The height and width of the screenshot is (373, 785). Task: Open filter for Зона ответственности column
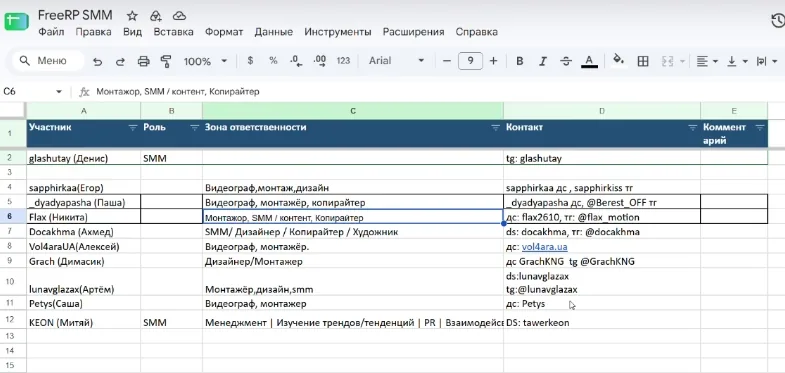click(x=496, y=128)
